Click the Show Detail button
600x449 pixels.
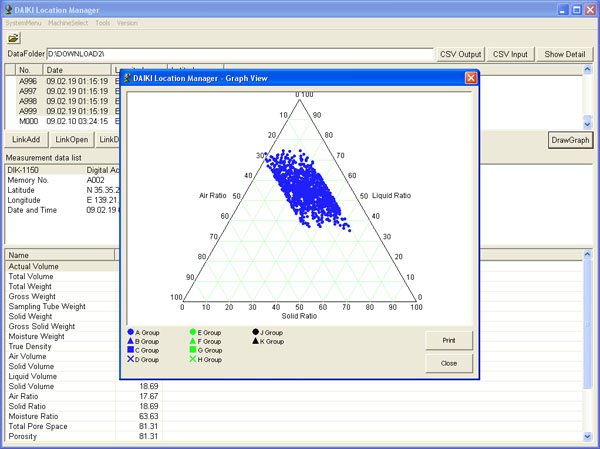pos(565,54)
